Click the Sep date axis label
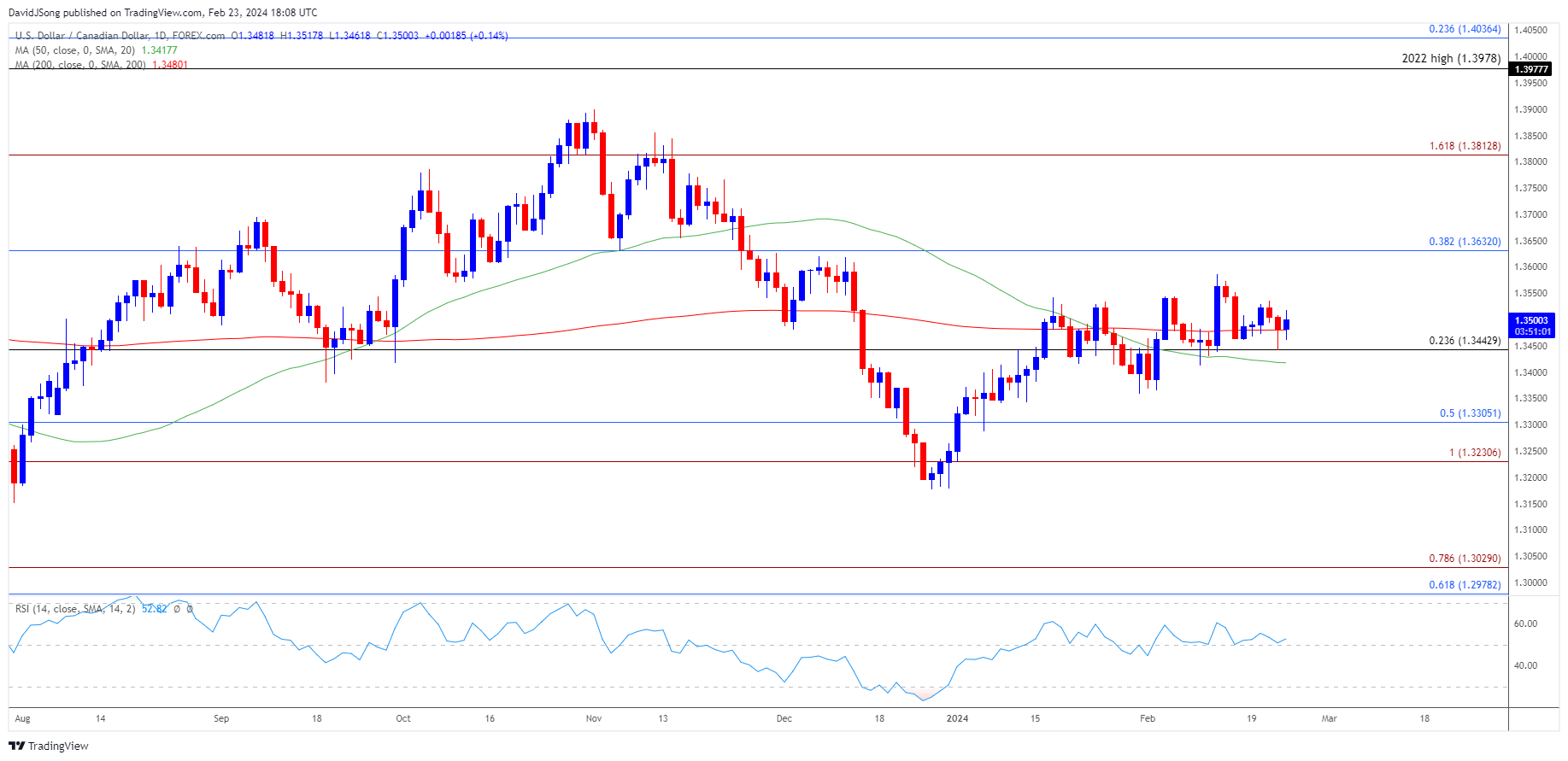The image size is (1568, 761). tap(221, 718)
